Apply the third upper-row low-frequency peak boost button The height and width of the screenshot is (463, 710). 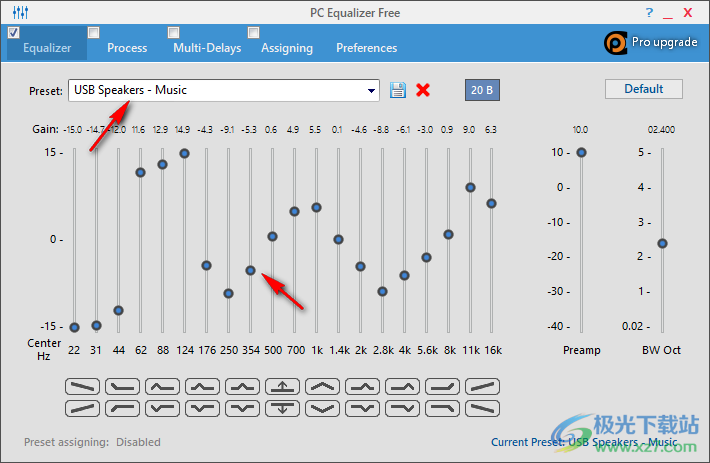(x=163, y=387)
